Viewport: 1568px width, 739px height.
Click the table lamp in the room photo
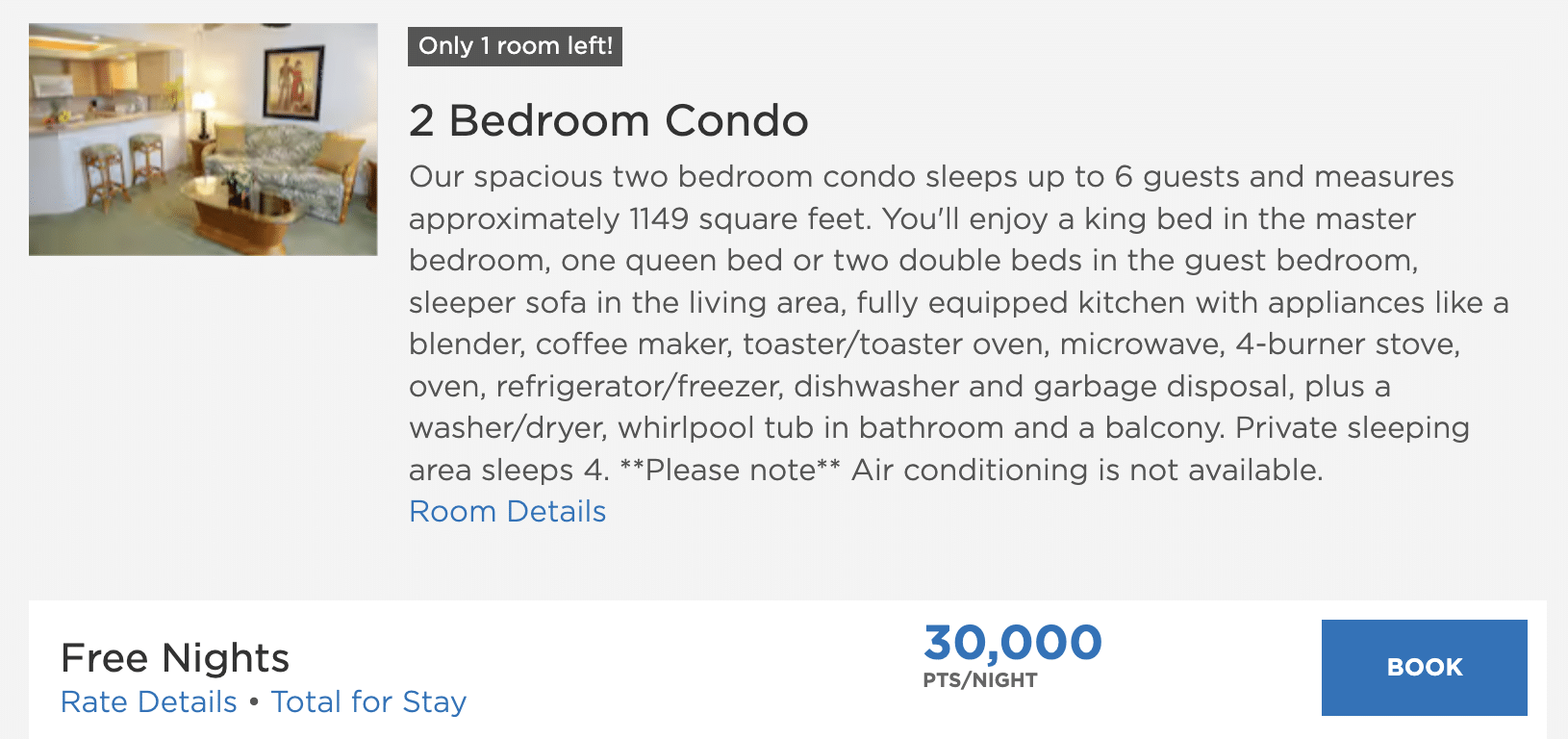(x=203, y=115)
